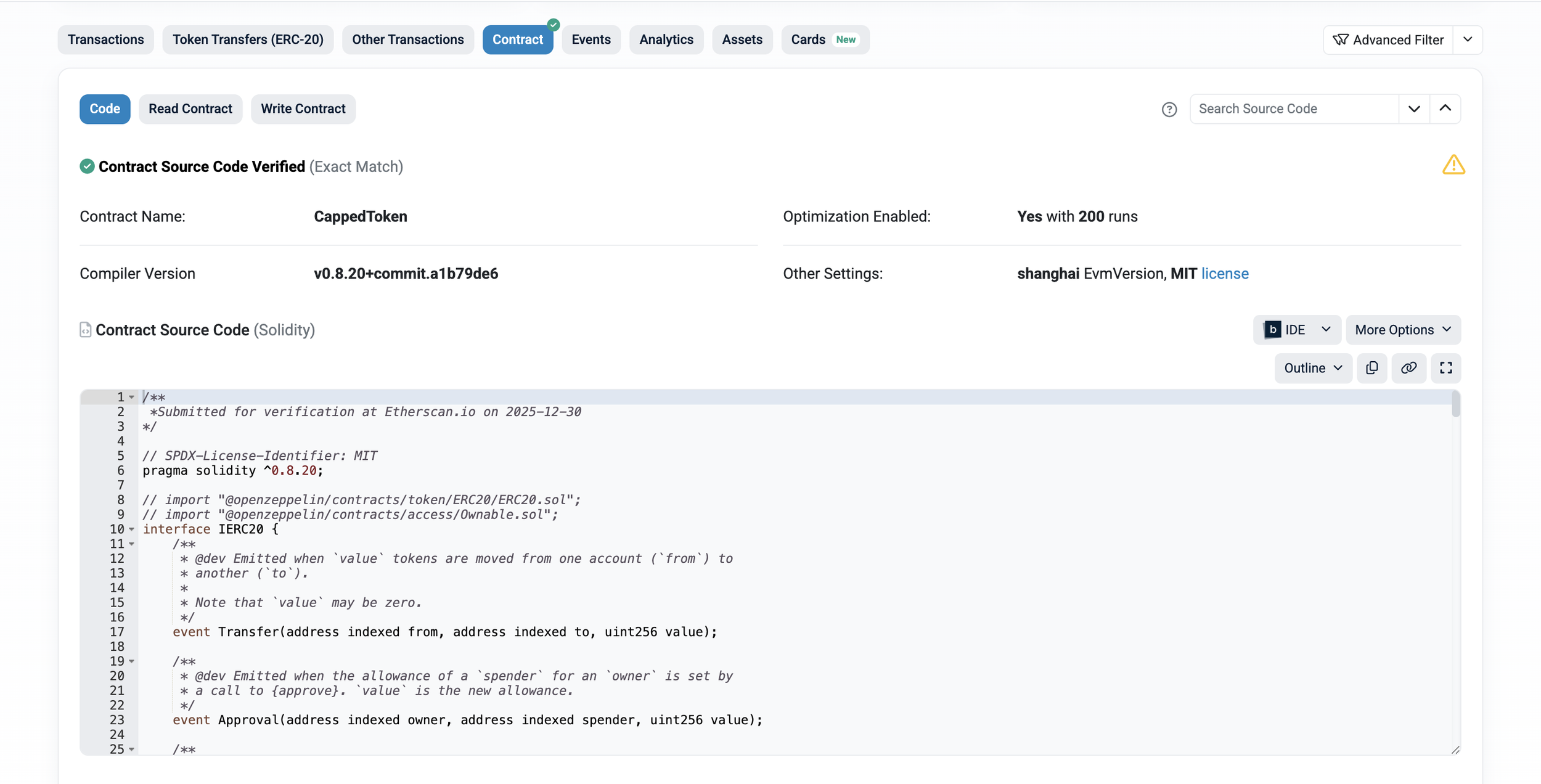1541x784 pixels.
Task: Click the yellow warning triangle icon
Action: coord(1453,165)
